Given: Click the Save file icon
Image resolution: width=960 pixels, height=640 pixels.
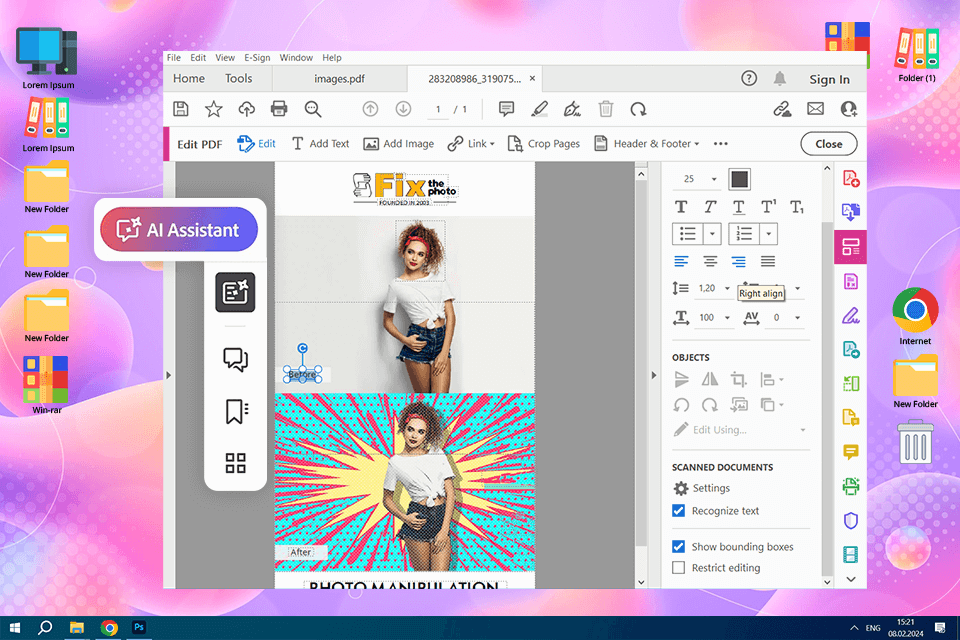Looking at the screenshot, I should [x=181, y=109].
